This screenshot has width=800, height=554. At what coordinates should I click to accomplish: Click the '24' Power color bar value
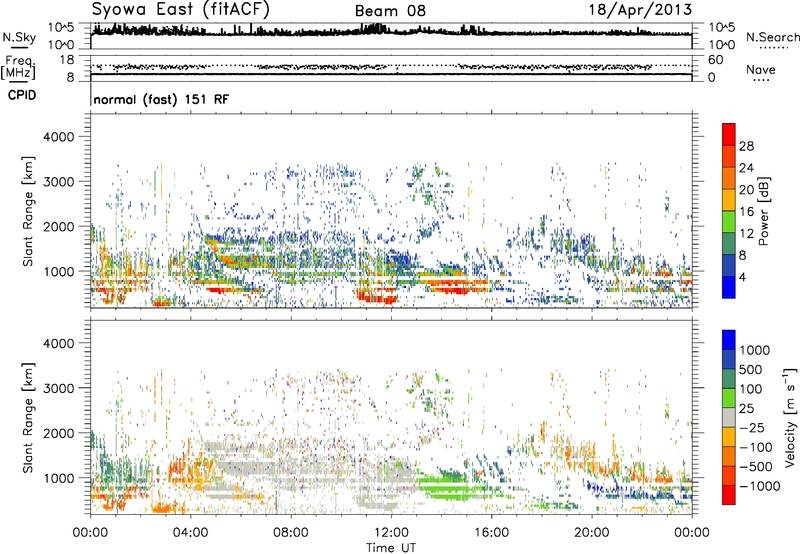coord(746,168)
